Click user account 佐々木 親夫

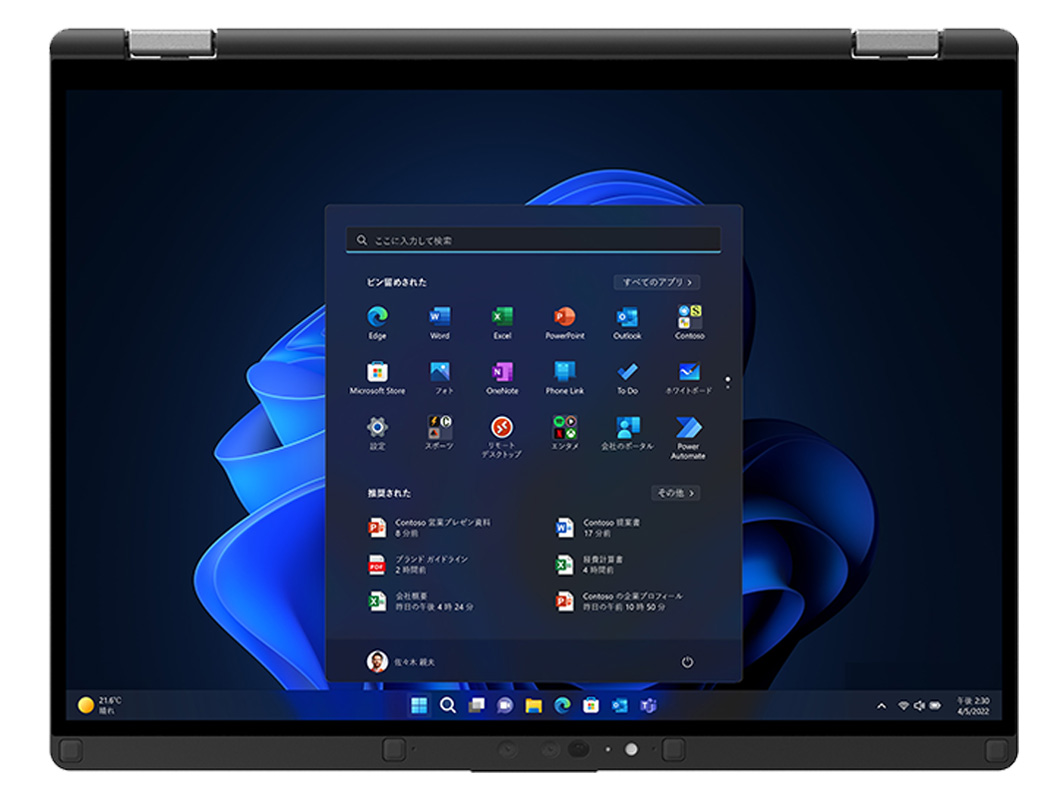click(x=401, y=662)
